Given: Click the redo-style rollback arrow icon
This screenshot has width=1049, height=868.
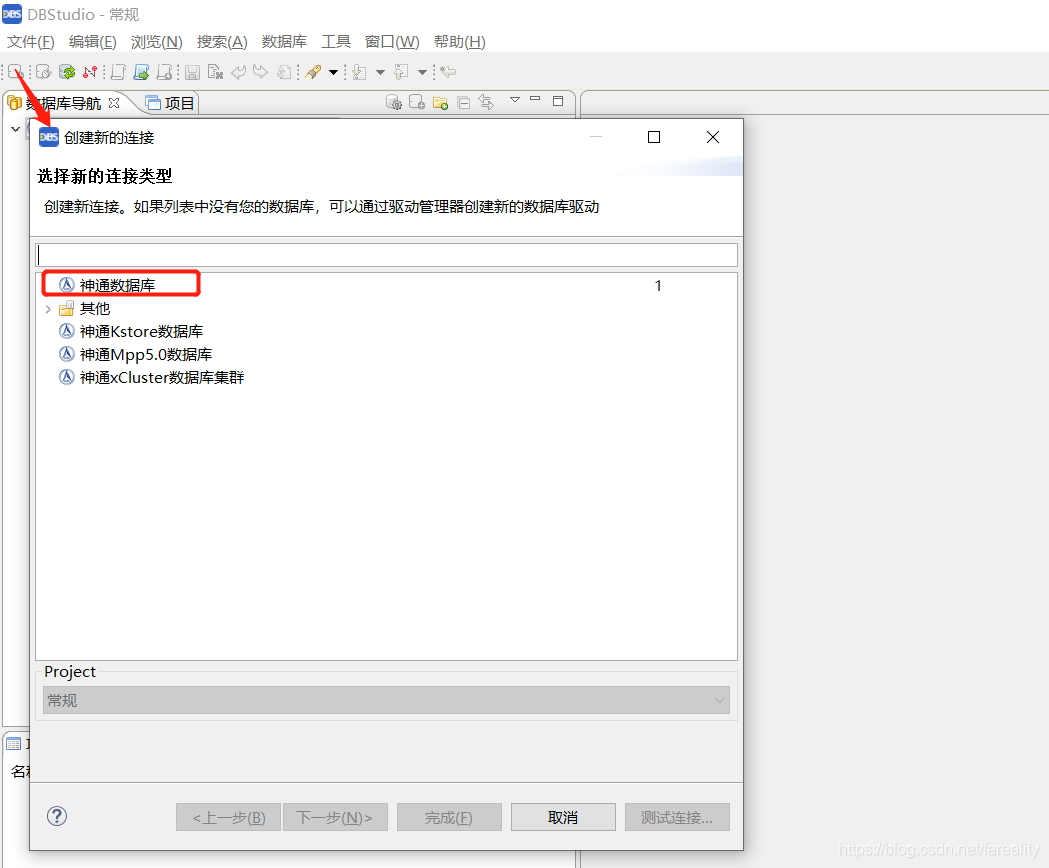Looking at the screenshot, I should click(260, 72).
